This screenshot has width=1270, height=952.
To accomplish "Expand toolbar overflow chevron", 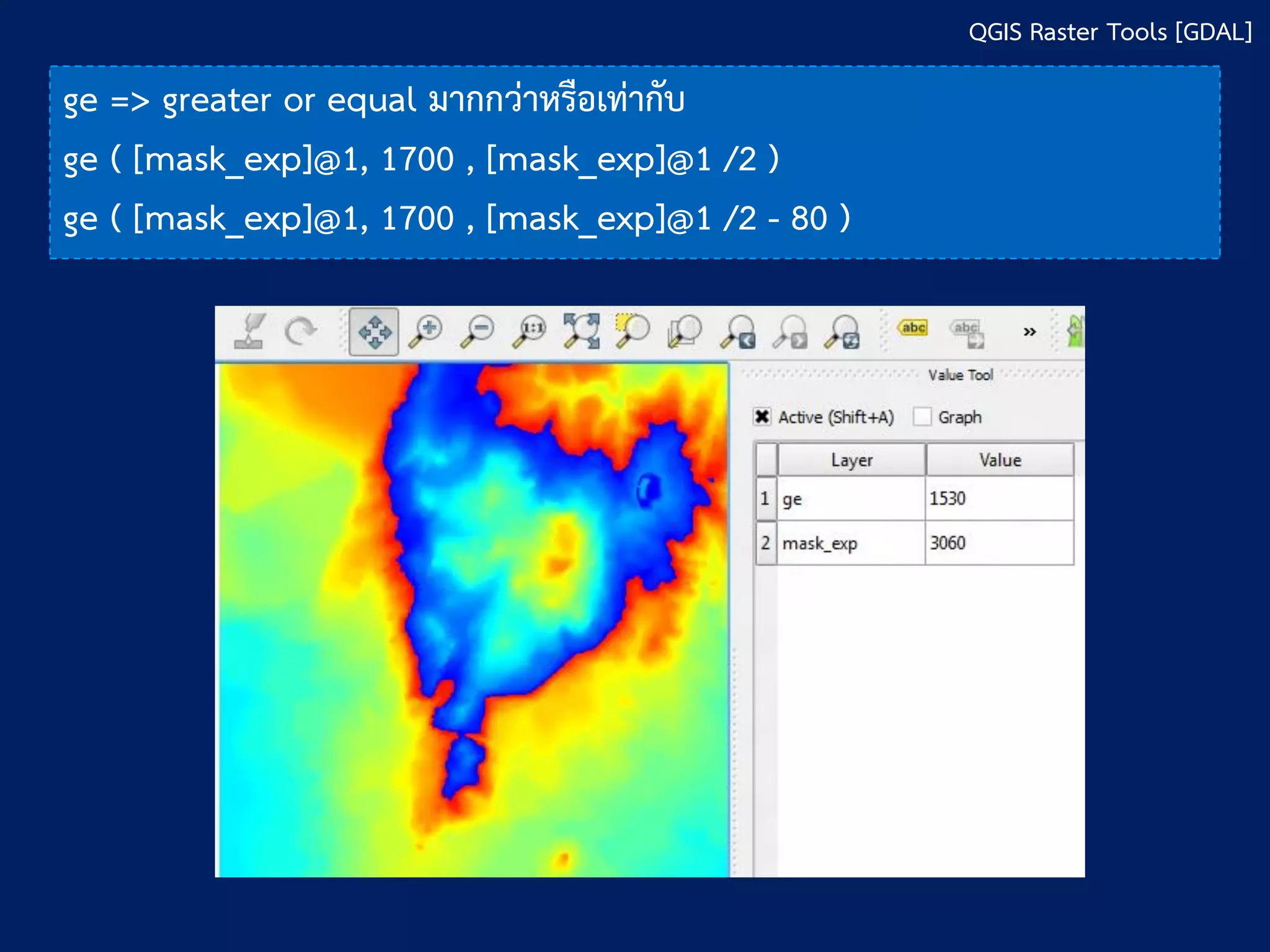I will pos(1029,332).
